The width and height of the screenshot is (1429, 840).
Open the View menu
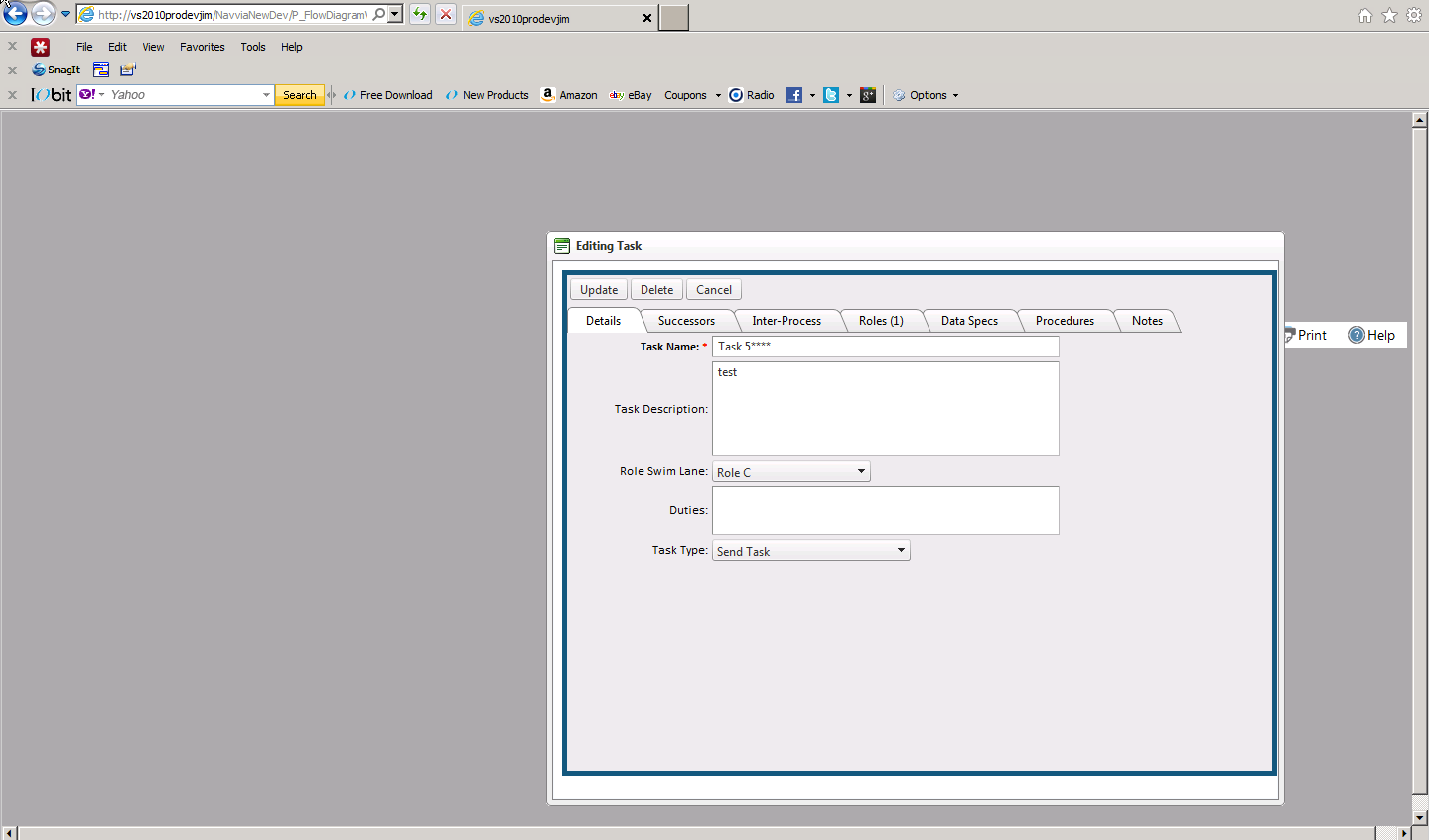tap(153, 47)
